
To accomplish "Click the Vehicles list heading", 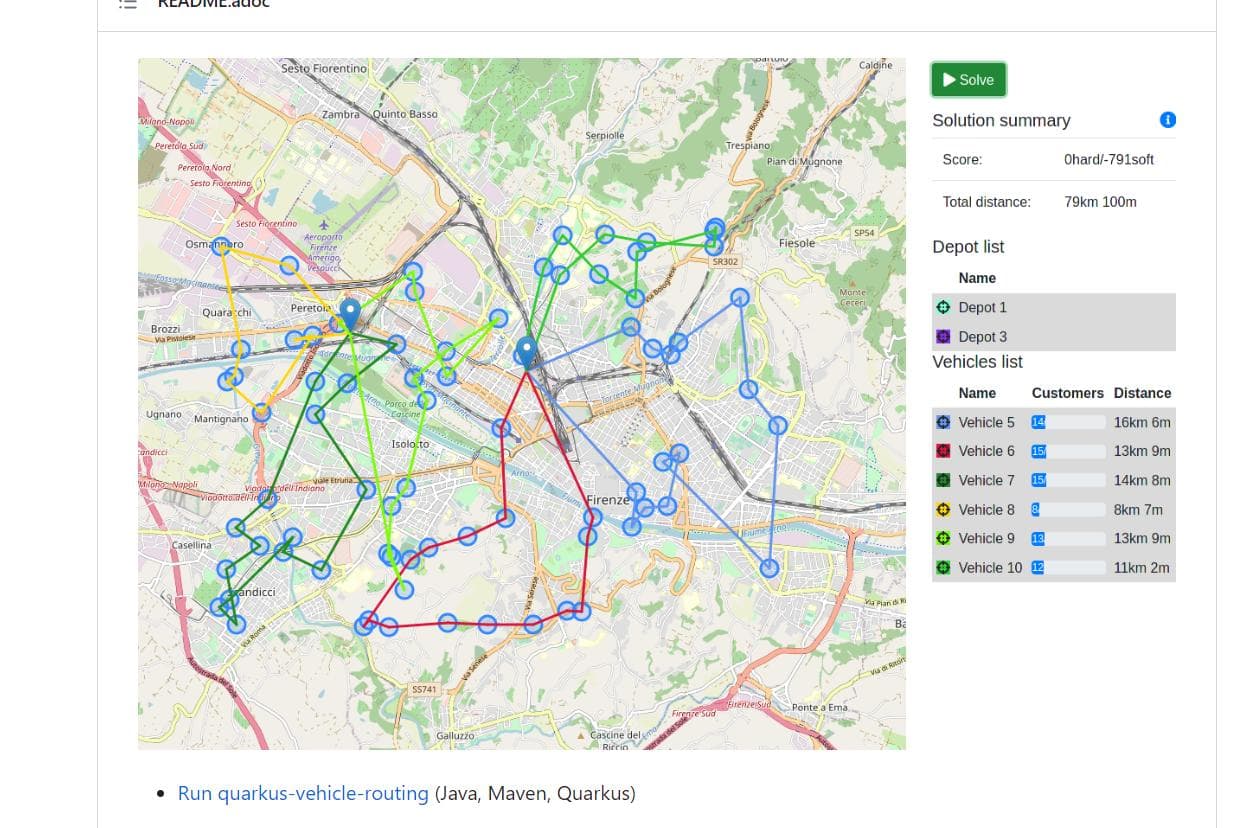I will click(x=977, y=362).
